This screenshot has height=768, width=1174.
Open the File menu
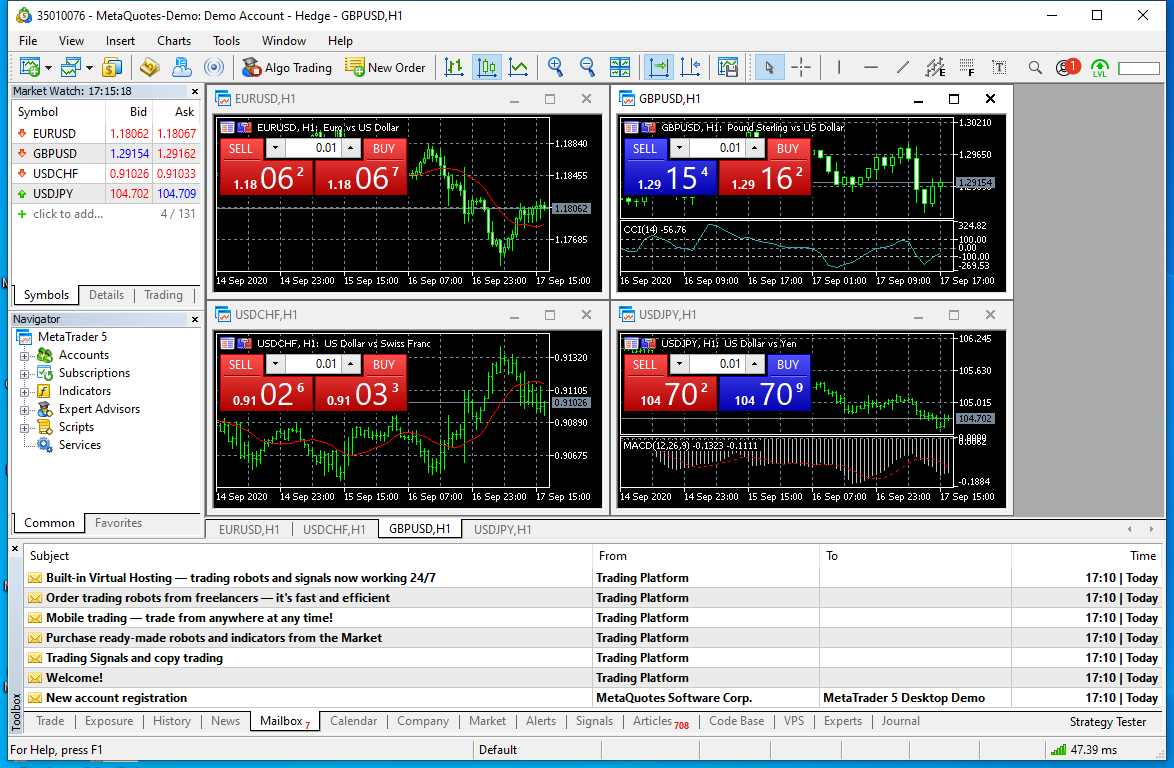[x=28, y=40]
